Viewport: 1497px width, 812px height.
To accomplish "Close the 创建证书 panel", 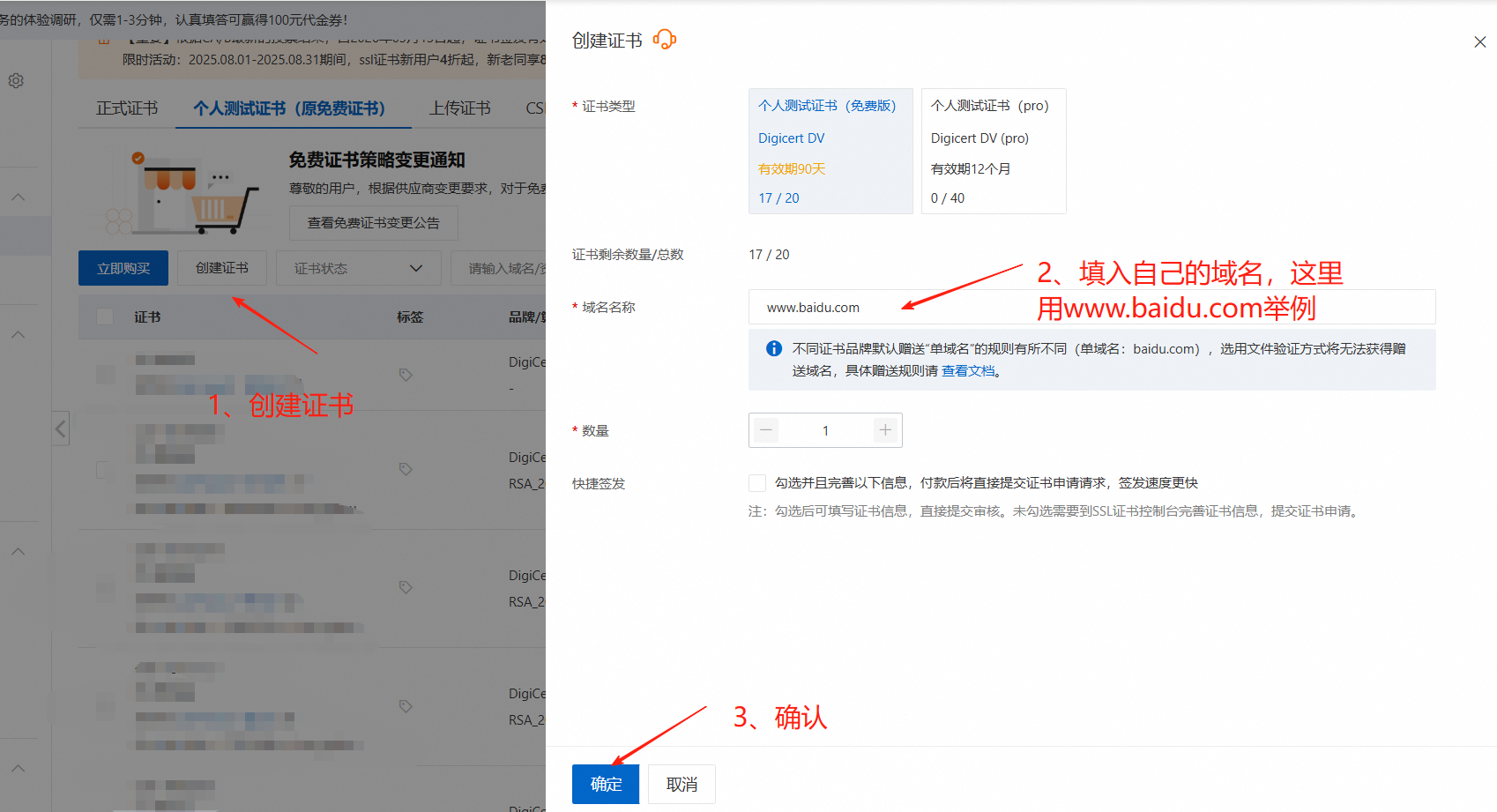I will coord(1479,41).
